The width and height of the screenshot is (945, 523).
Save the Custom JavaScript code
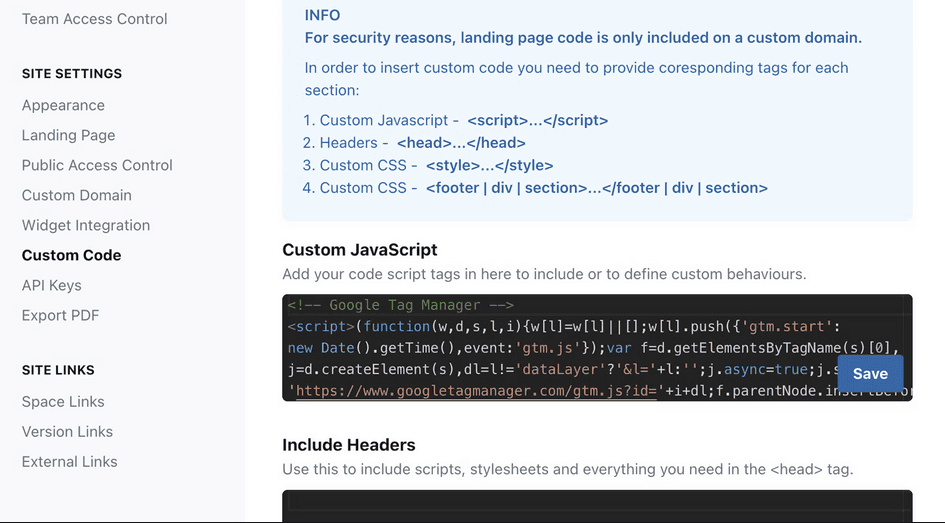click(869, 373)
